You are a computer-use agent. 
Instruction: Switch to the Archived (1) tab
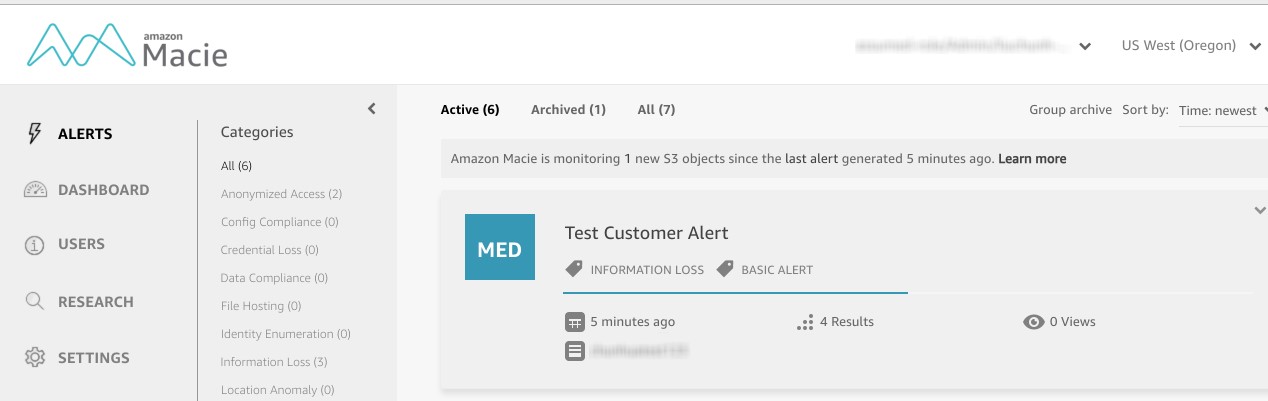click(x=568, y=110)
